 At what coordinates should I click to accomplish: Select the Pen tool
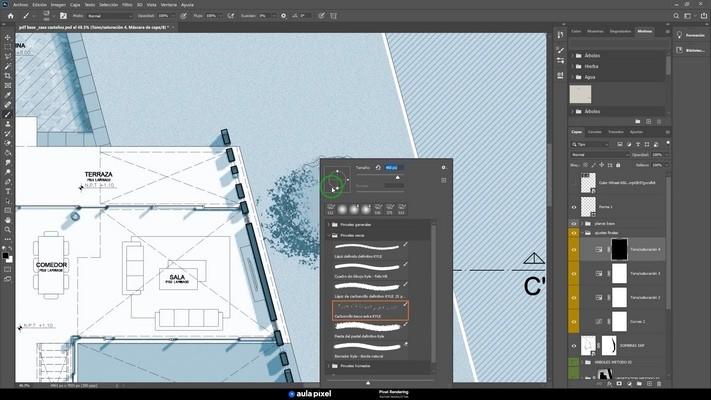point(8,181)
